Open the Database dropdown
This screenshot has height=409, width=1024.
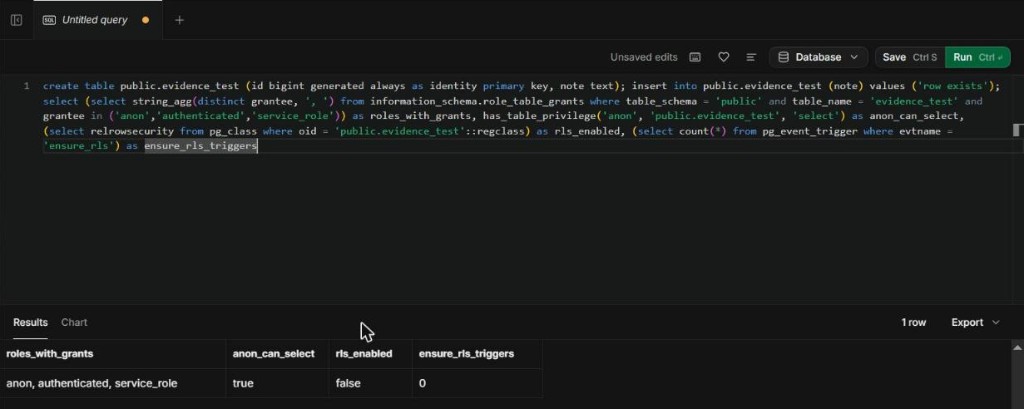click(818, 57)
